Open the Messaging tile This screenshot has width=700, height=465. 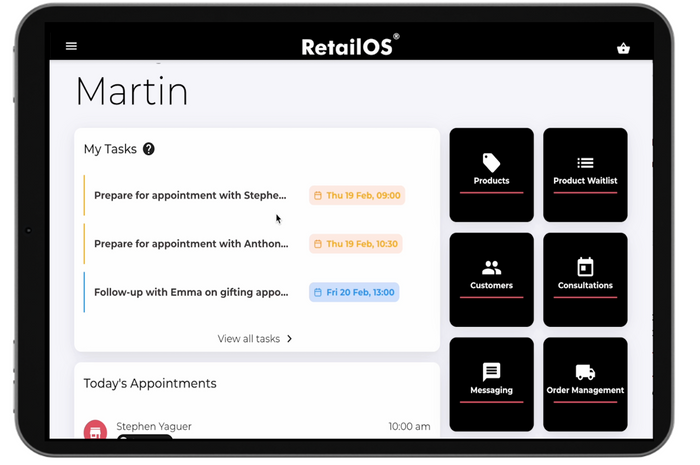click(492, 384)
